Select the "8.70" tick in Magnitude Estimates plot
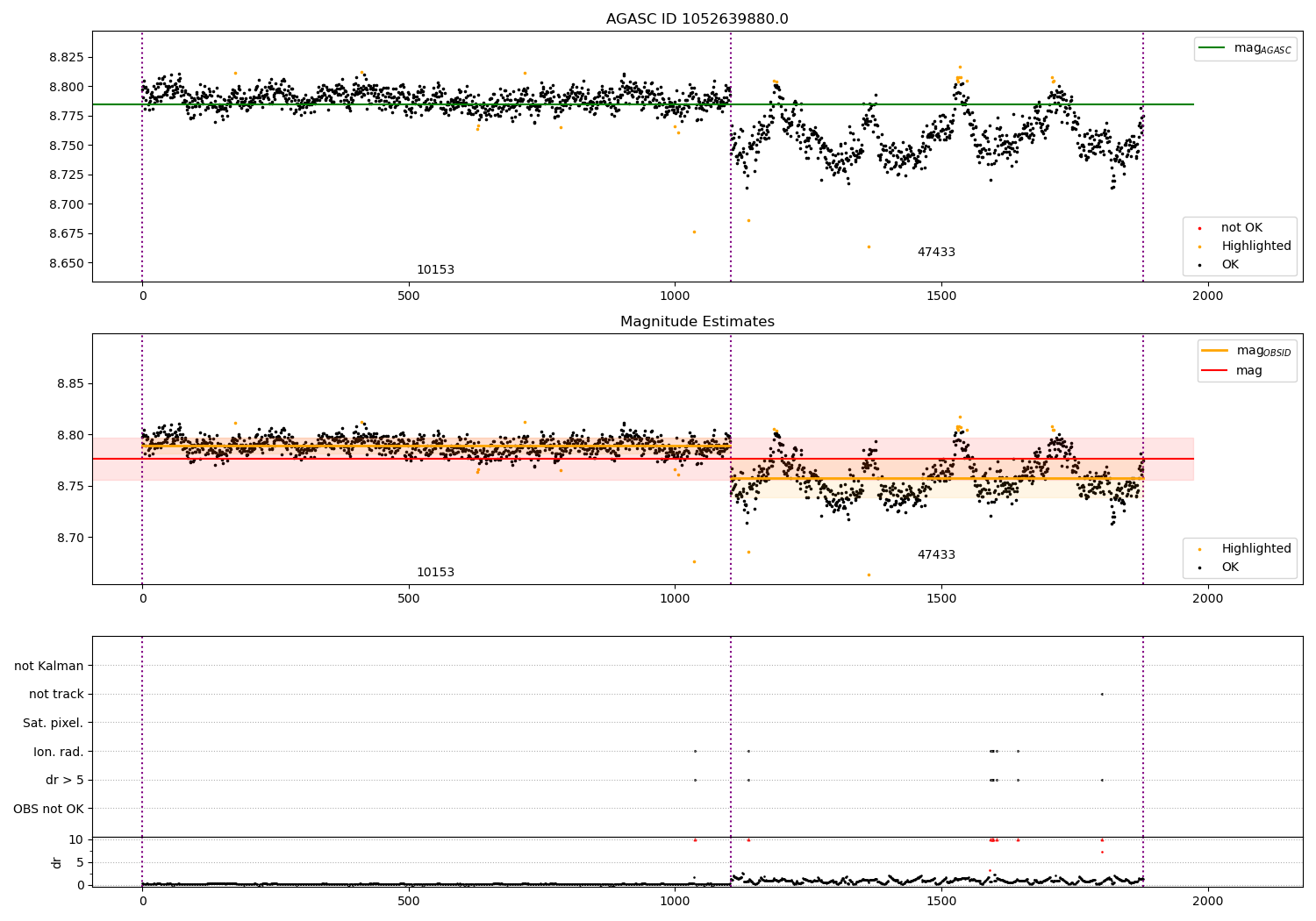Viewport: 1316px width, 921px height. (69, 538)
